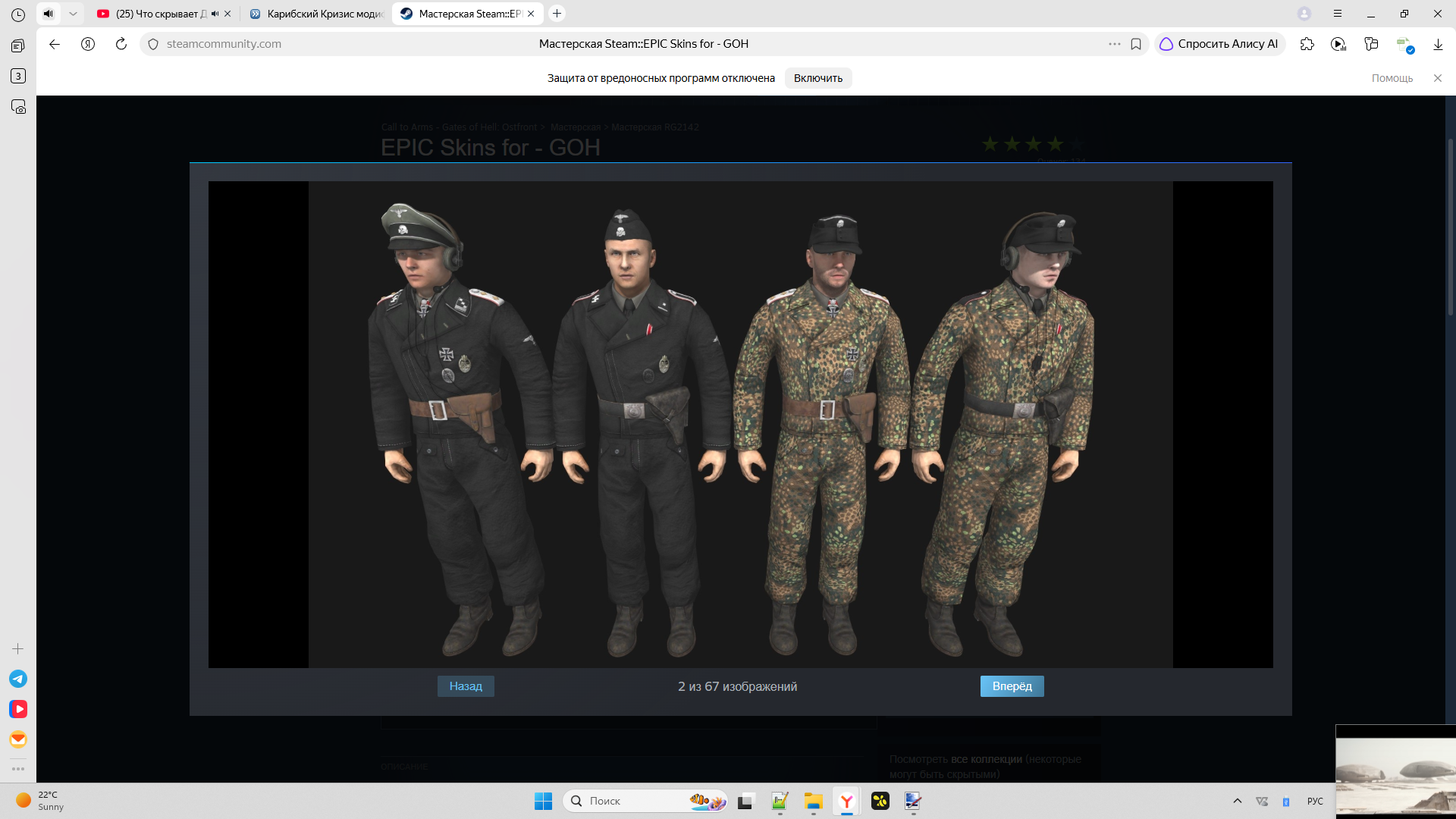
Task: Open the browser history clock icon
Action: click(18, 14)
